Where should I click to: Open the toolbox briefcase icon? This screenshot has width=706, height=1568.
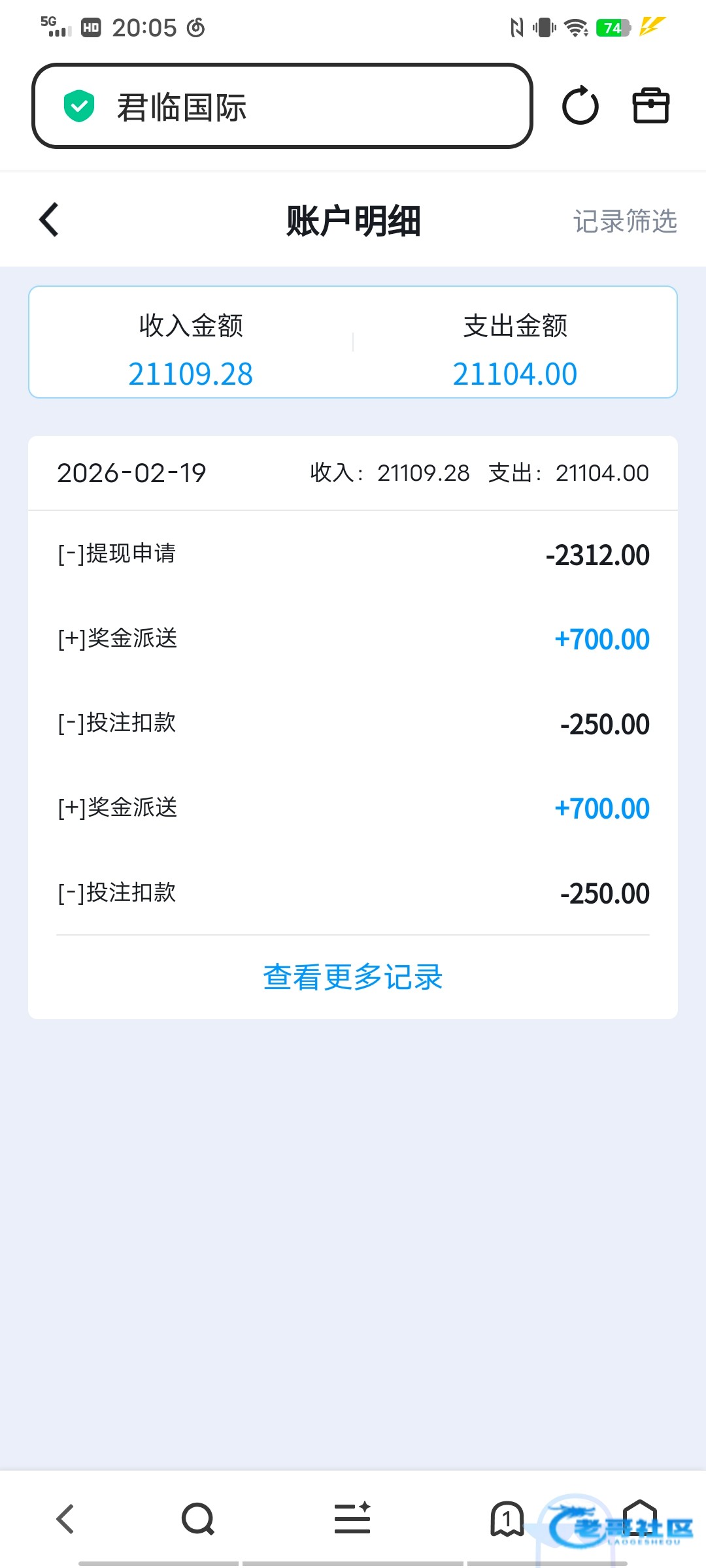point(650,106)
